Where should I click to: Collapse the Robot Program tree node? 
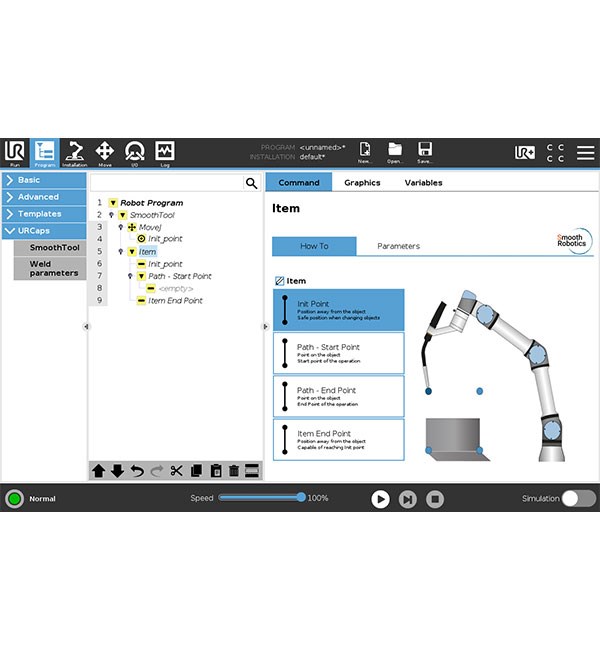[x=113, y=203]
